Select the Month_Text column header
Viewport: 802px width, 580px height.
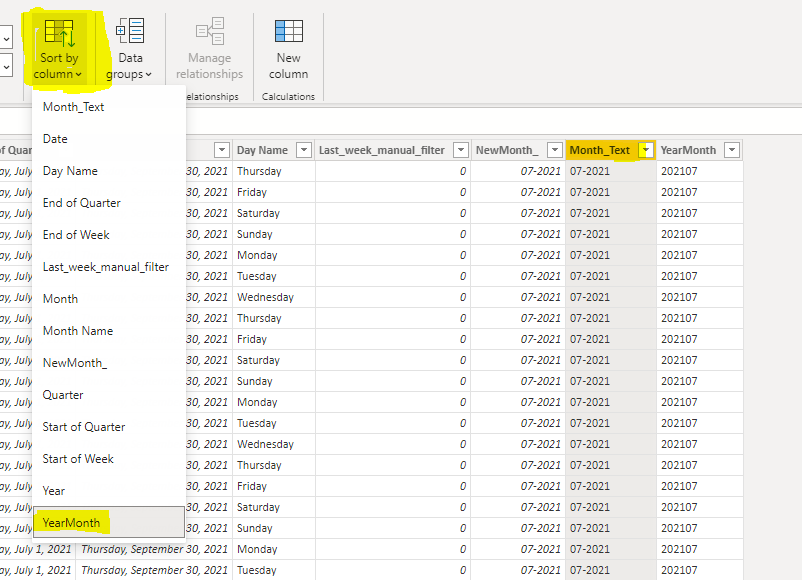click(611, 150)
